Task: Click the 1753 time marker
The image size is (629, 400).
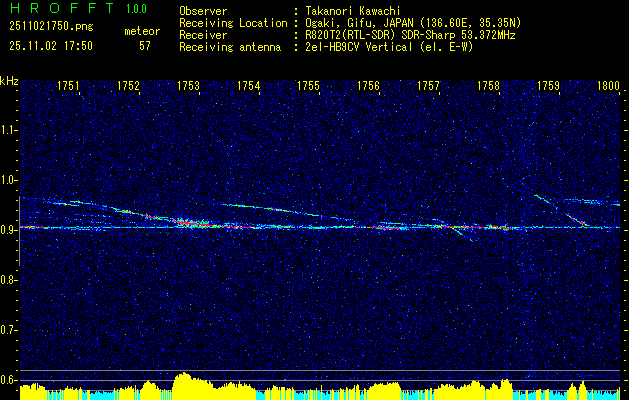Action: (189, 85)
